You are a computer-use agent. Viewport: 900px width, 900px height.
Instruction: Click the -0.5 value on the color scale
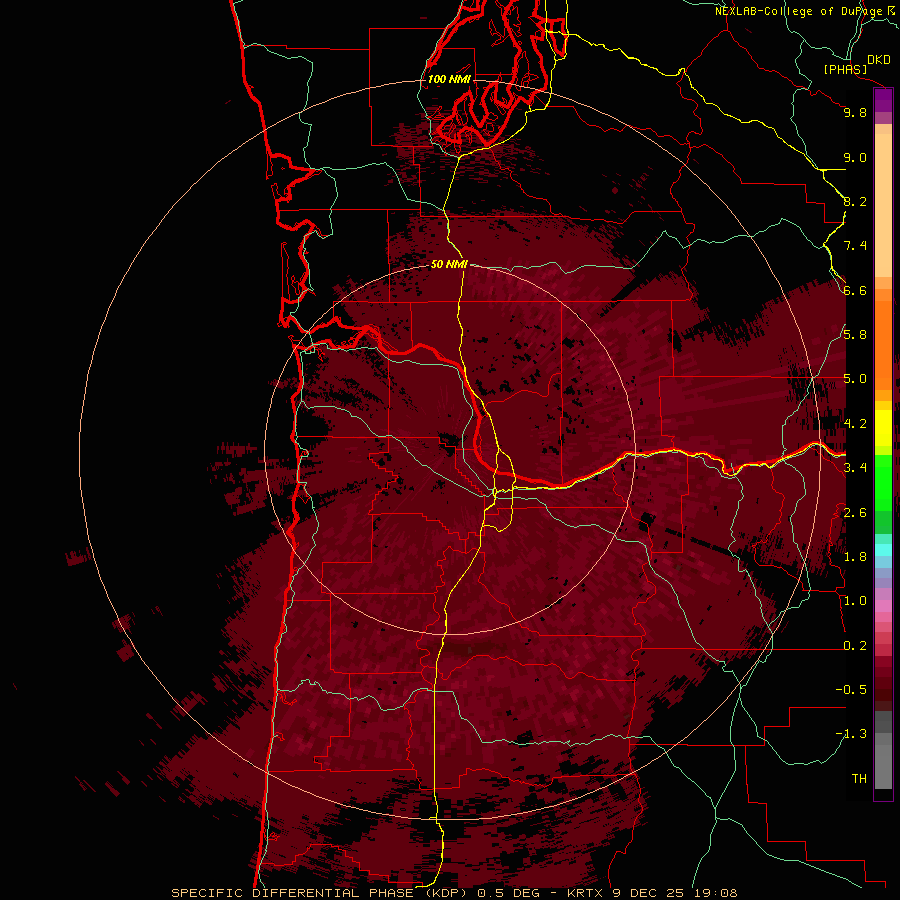pos(851,690)
